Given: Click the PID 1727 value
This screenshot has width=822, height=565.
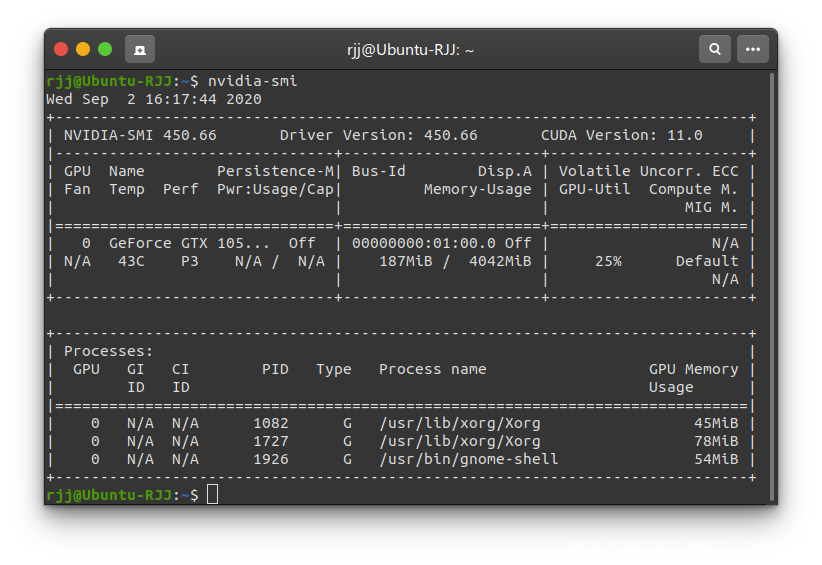Looking at the screenshot, I should (271, 441).
